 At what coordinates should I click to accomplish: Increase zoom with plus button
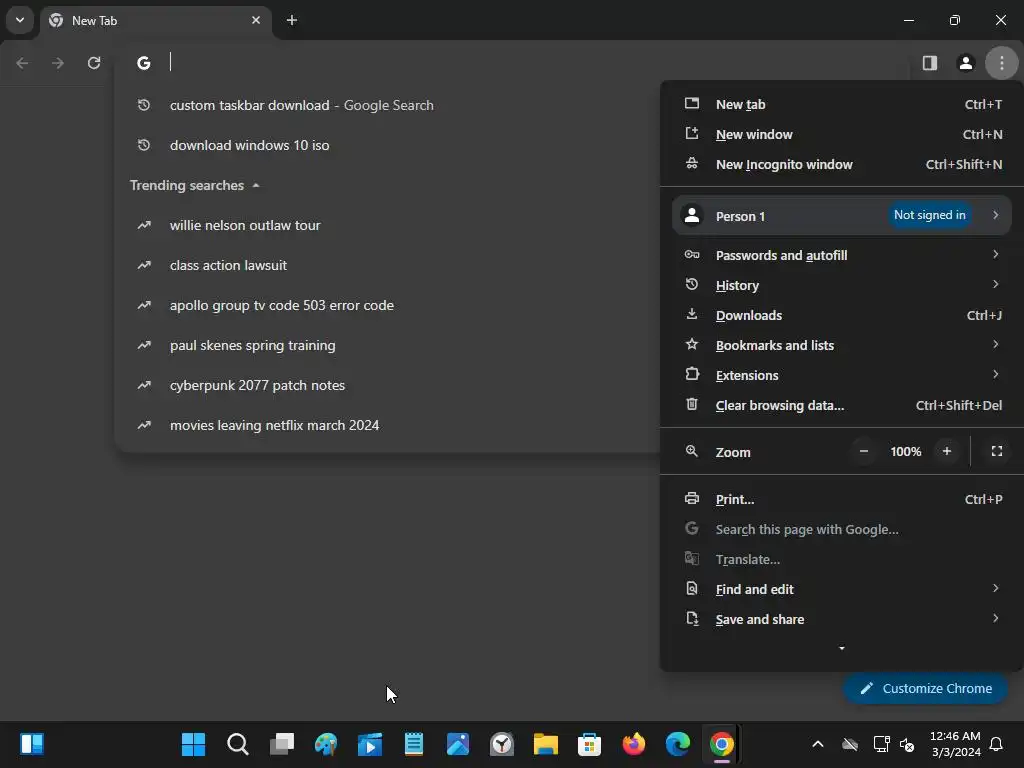point(946,451)
